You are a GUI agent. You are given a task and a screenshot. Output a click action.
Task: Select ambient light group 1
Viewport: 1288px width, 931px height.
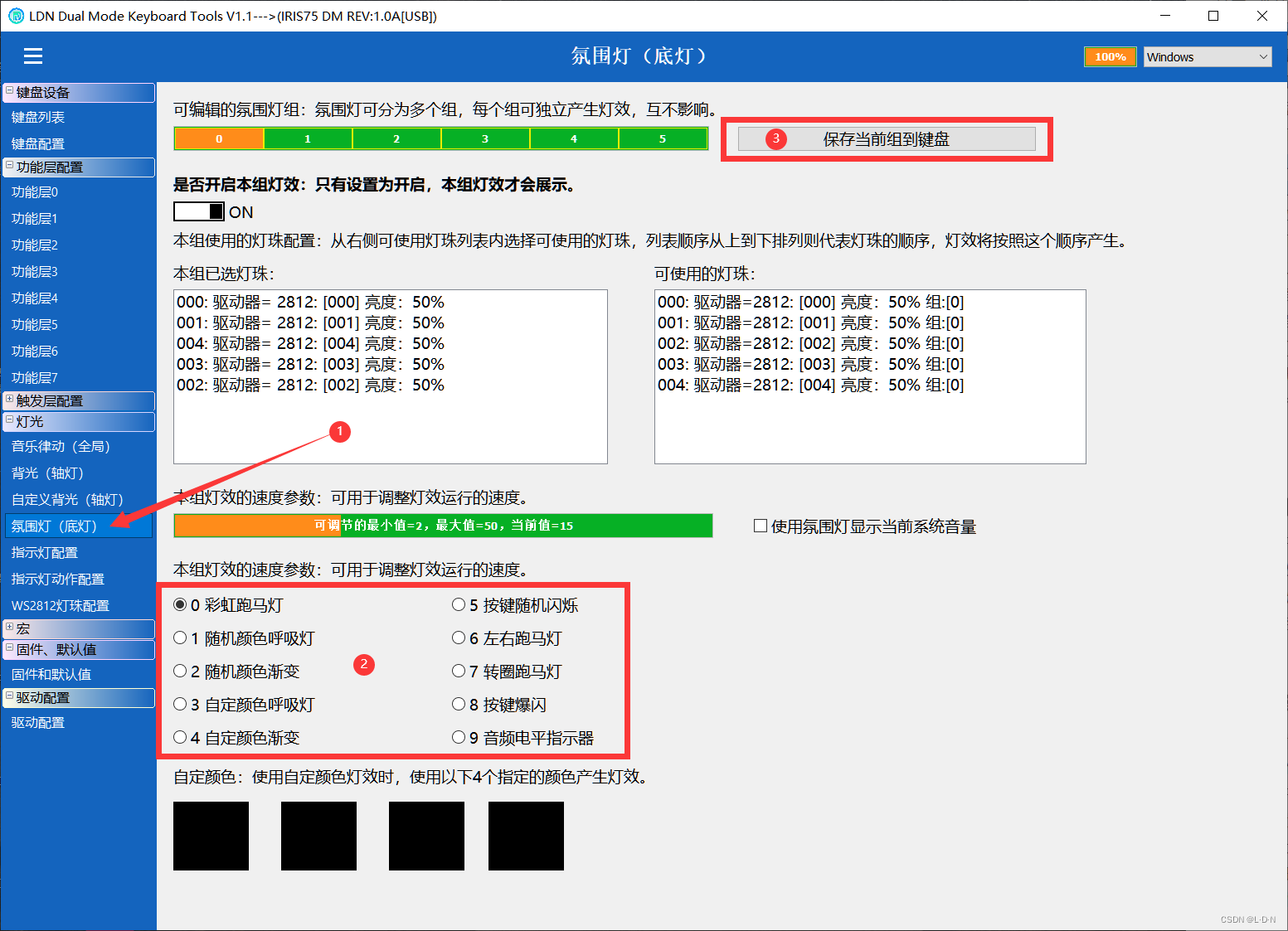pyautogui.click(x=308, y=138)
